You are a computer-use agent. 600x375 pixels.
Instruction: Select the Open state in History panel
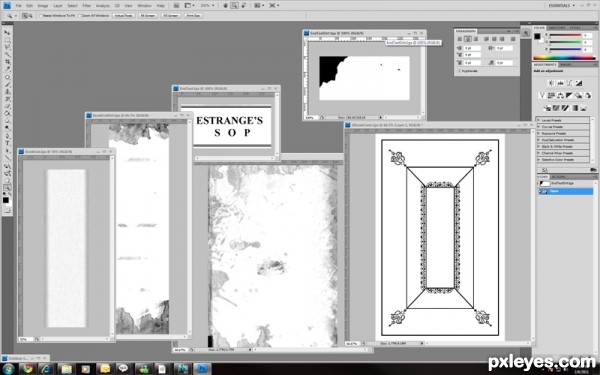point(565,191)
